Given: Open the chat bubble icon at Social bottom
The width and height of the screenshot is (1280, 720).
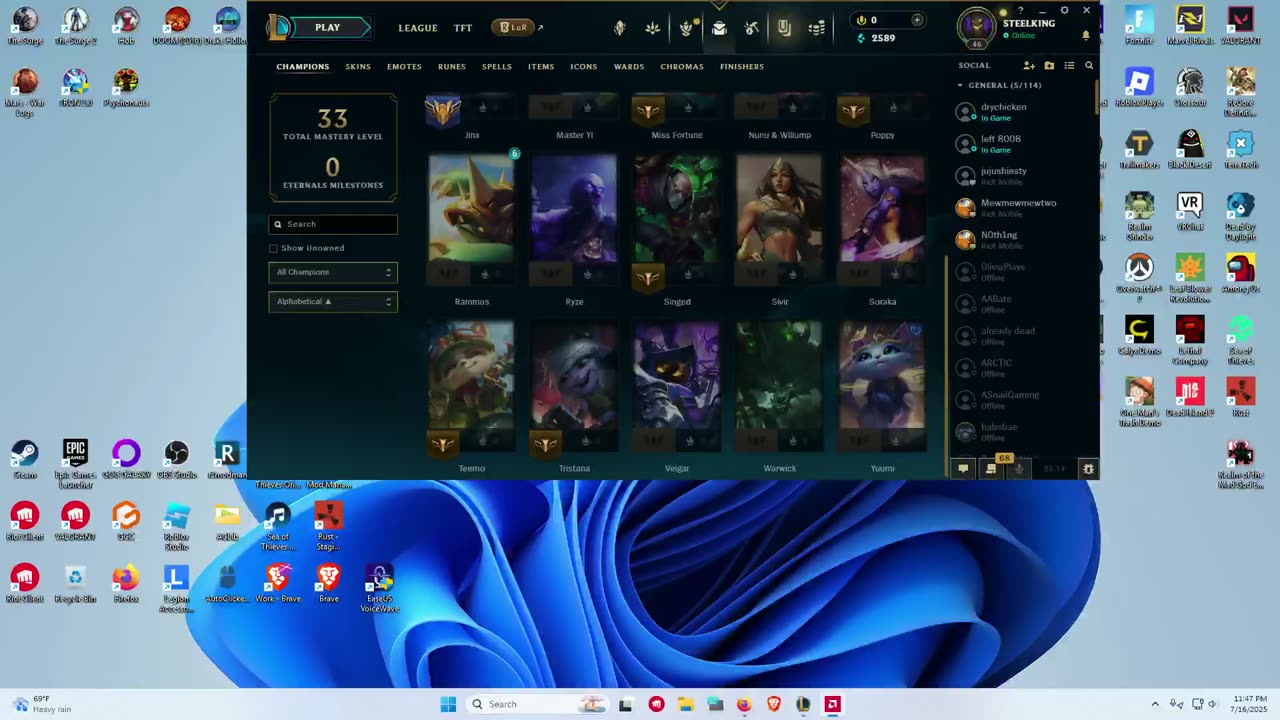Looking at the screenshot, I should coord(963,468).
